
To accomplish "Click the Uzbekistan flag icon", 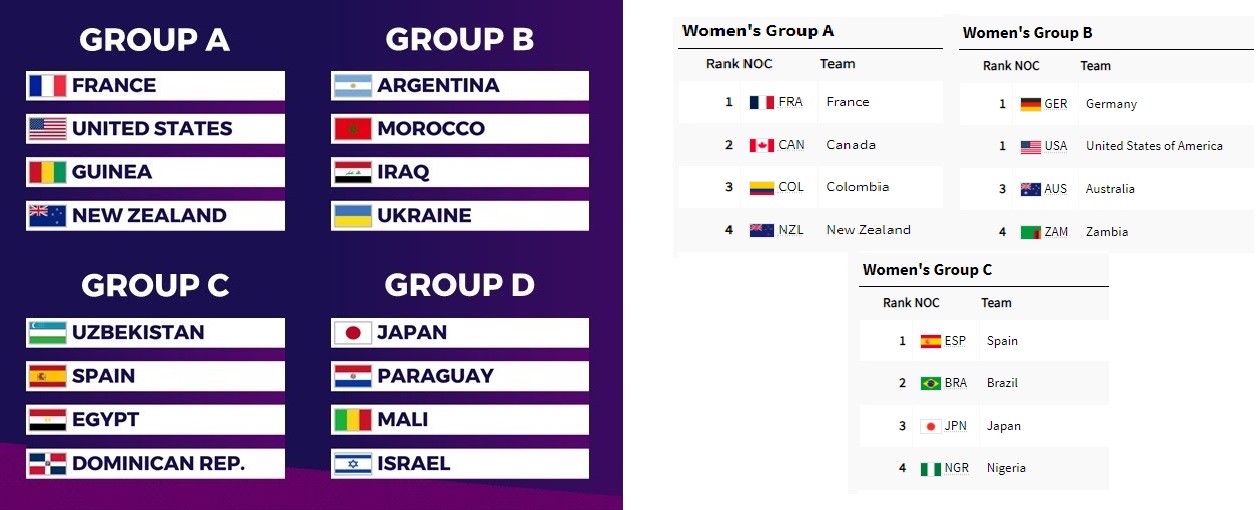I will [x=47, y=333].
